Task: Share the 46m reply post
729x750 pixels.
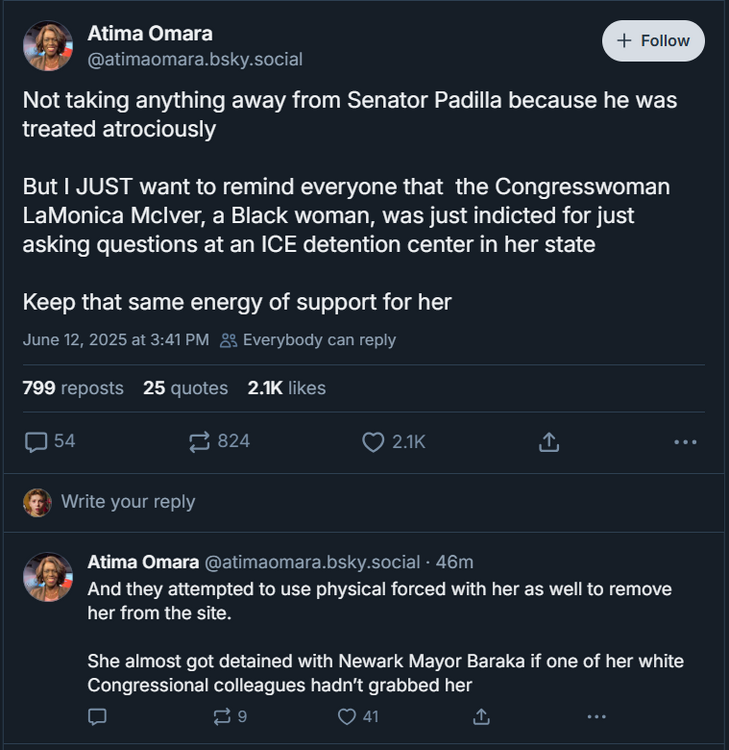Action: 481,716
